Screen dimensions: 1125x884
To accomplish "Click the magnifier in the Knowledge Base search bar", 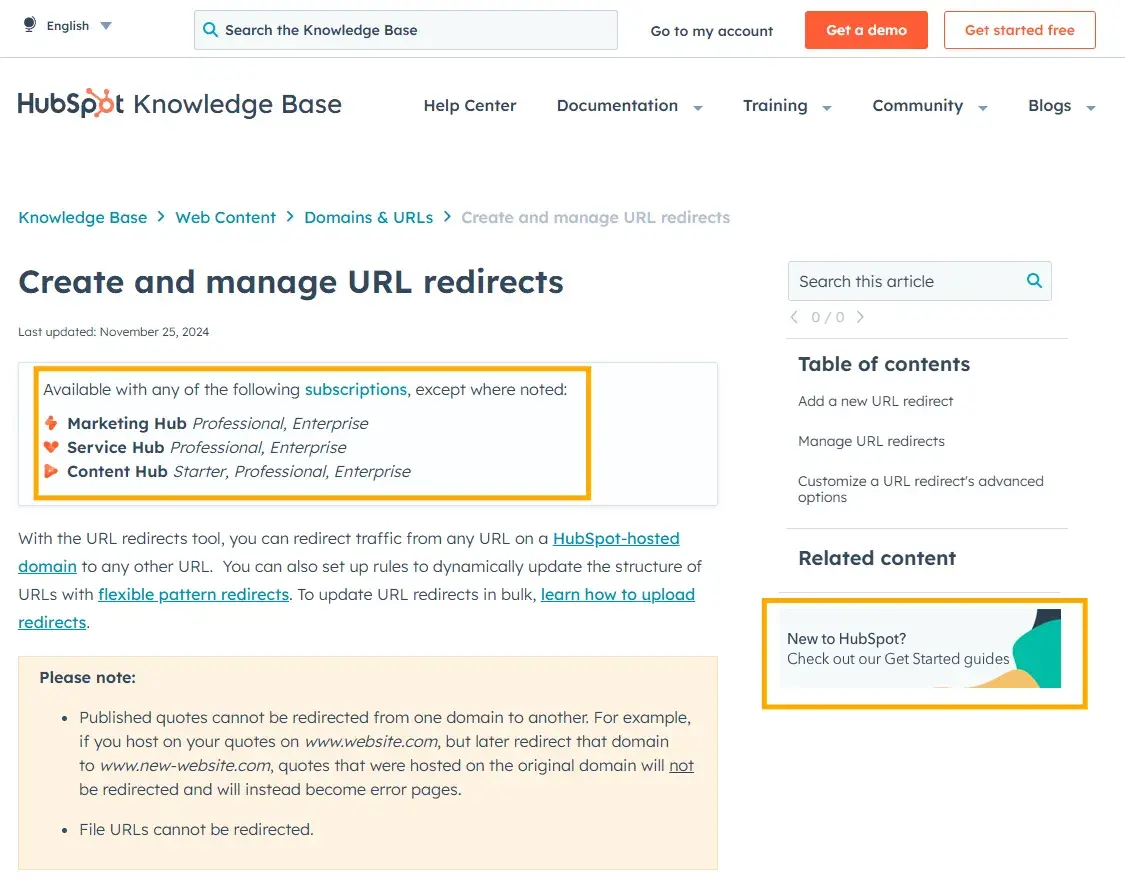I will coord(210,30).
